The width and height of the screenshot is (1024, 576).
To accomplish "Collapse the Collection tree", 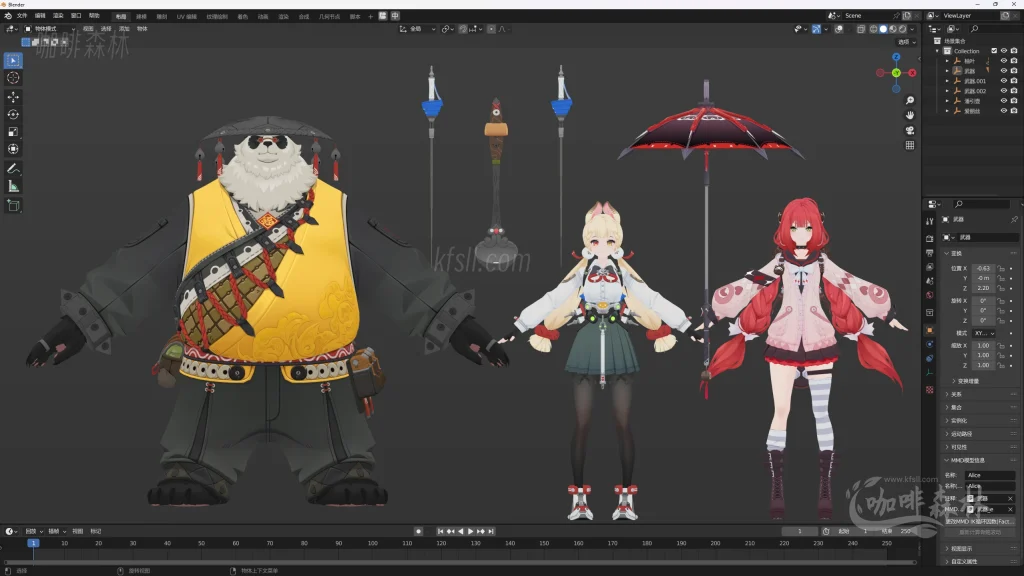I will tap(937, 51).
